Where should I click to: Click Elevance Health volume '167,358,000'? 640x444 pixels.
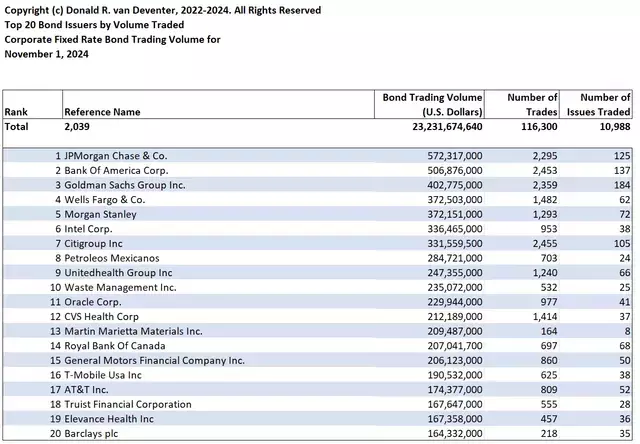click(x=455, y=419)
